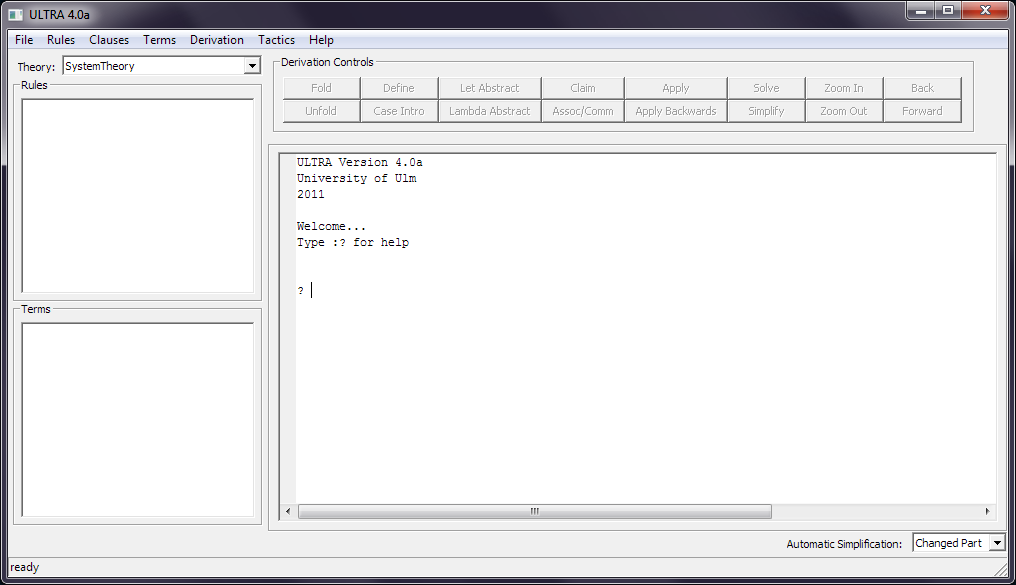Click the Apply Backwards button
Image resolution: width=1016 pixels, height=585 pixels.
click(x=676, y=111)
